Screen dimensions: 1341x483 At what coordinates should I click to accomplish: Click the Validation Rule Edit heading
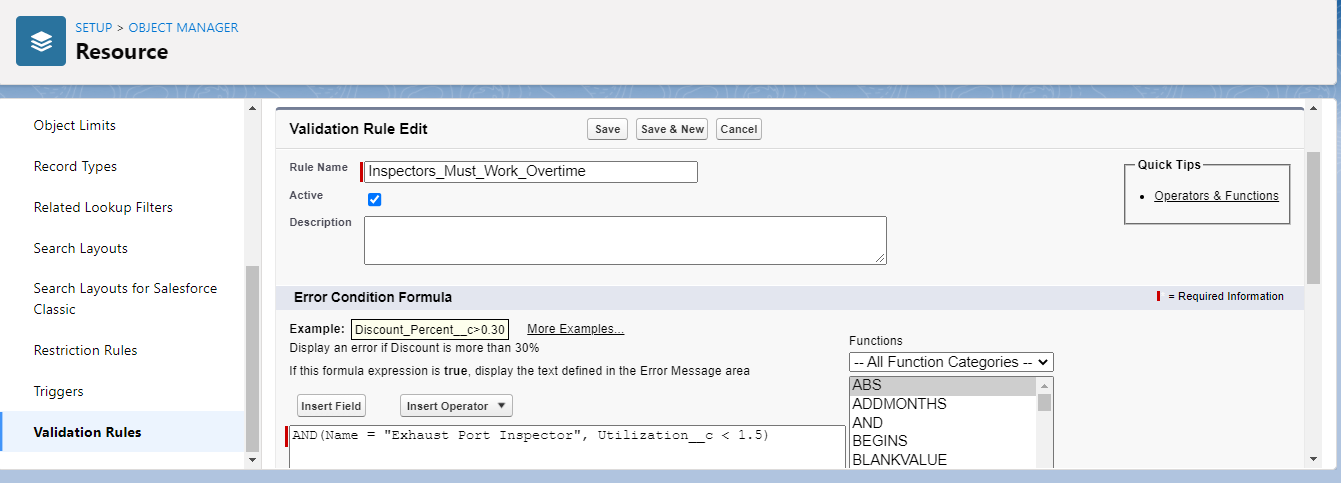358,129
